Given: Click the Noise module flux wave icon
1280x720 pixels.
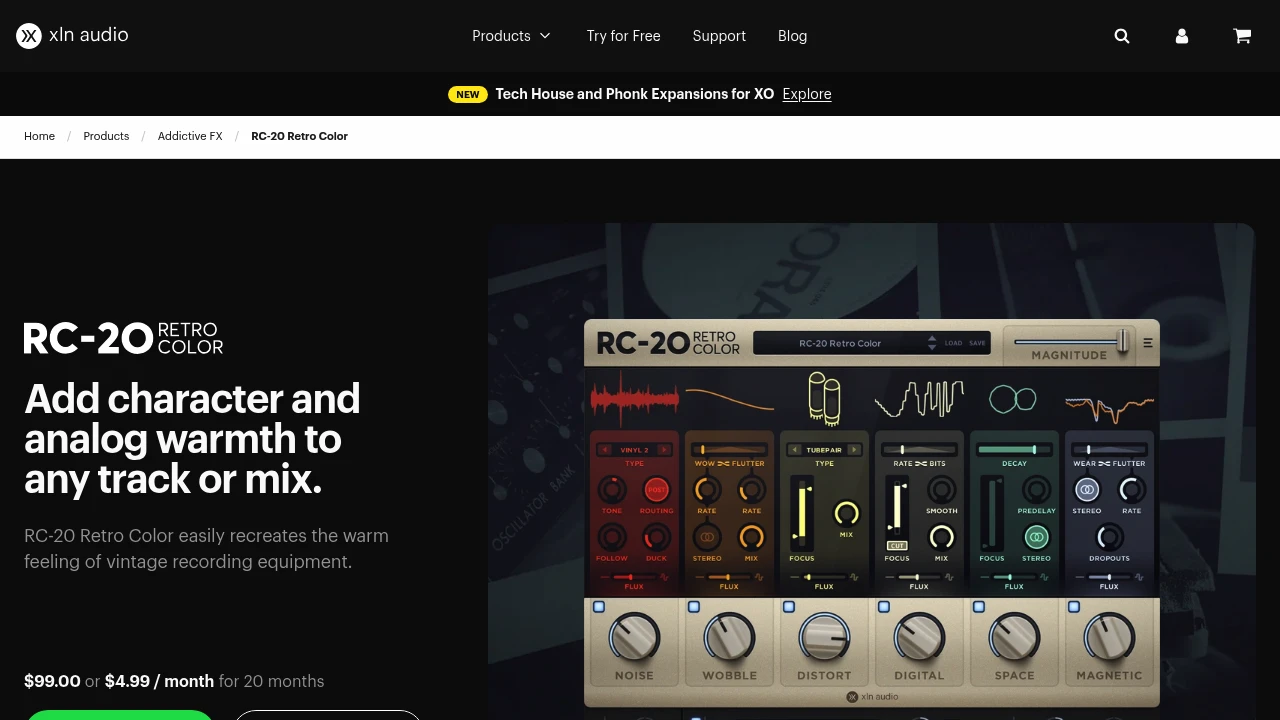Looking at the screenshot, I should click(664, 577).
